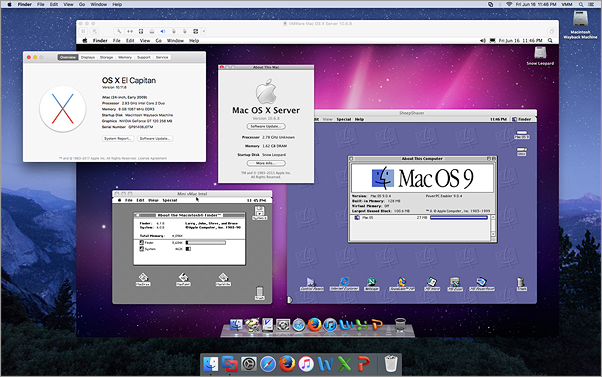Click the host menu bar Spotlight icon

(x=581, y=4)
